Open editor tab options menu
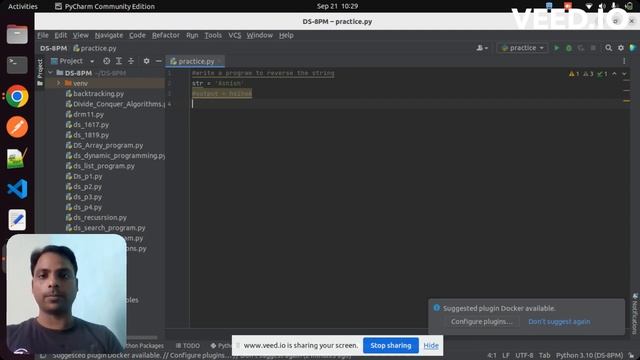Screen dimensions: 640x360 624,61
